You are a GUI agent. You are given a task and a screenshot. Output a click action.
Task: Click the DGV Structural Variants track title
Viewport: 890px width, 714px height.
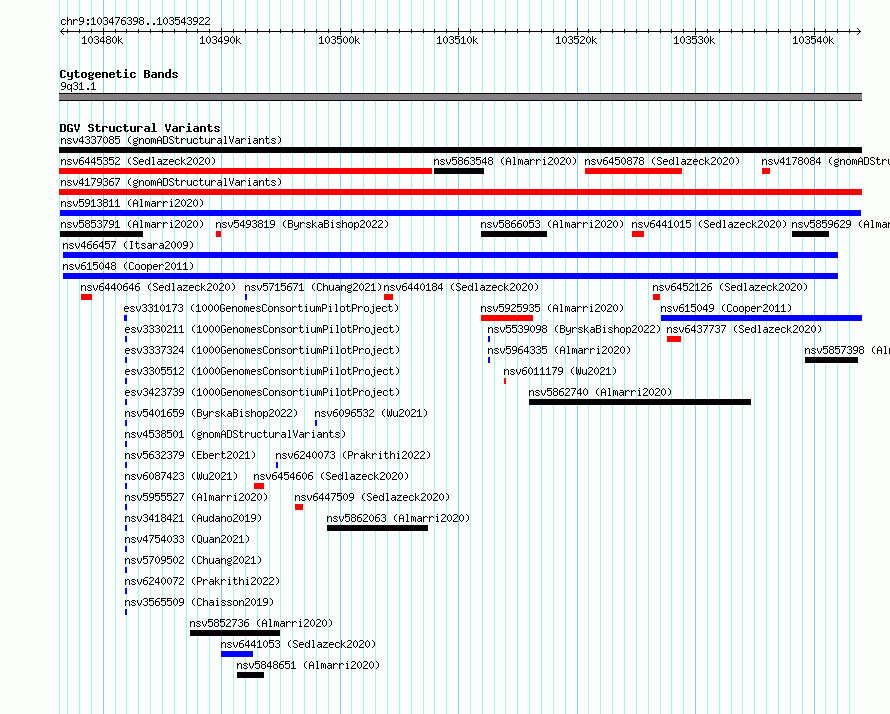tap(140, 128)
